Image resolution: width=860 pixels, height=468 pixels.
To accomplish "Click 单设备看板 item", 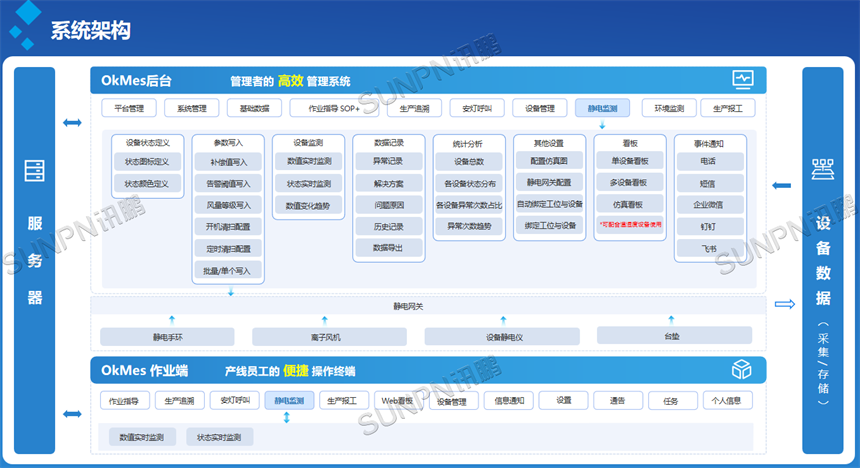I will click(x=630, y=161).
